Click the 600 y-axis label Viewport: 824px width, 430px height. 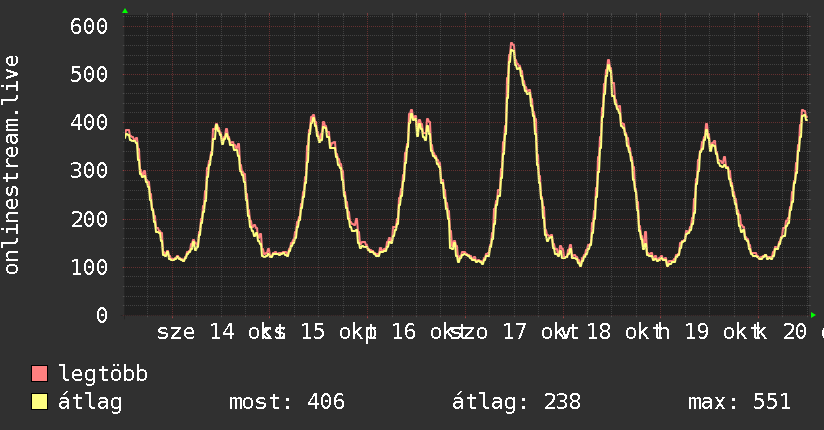(89, 26)
